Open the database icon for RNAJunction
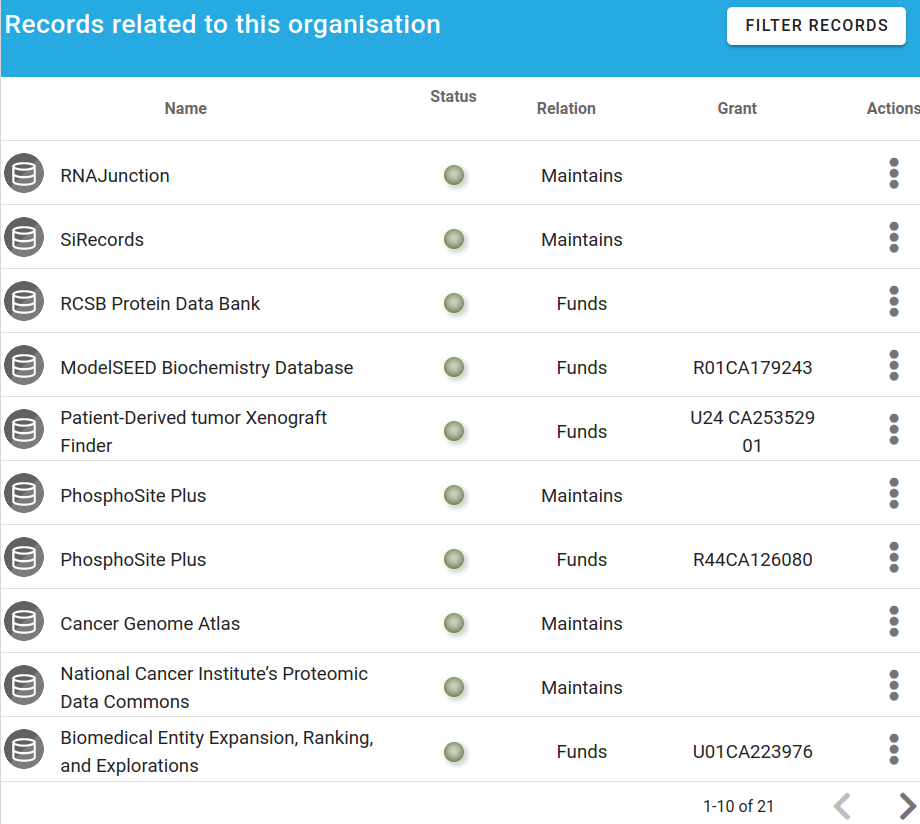 24,173
